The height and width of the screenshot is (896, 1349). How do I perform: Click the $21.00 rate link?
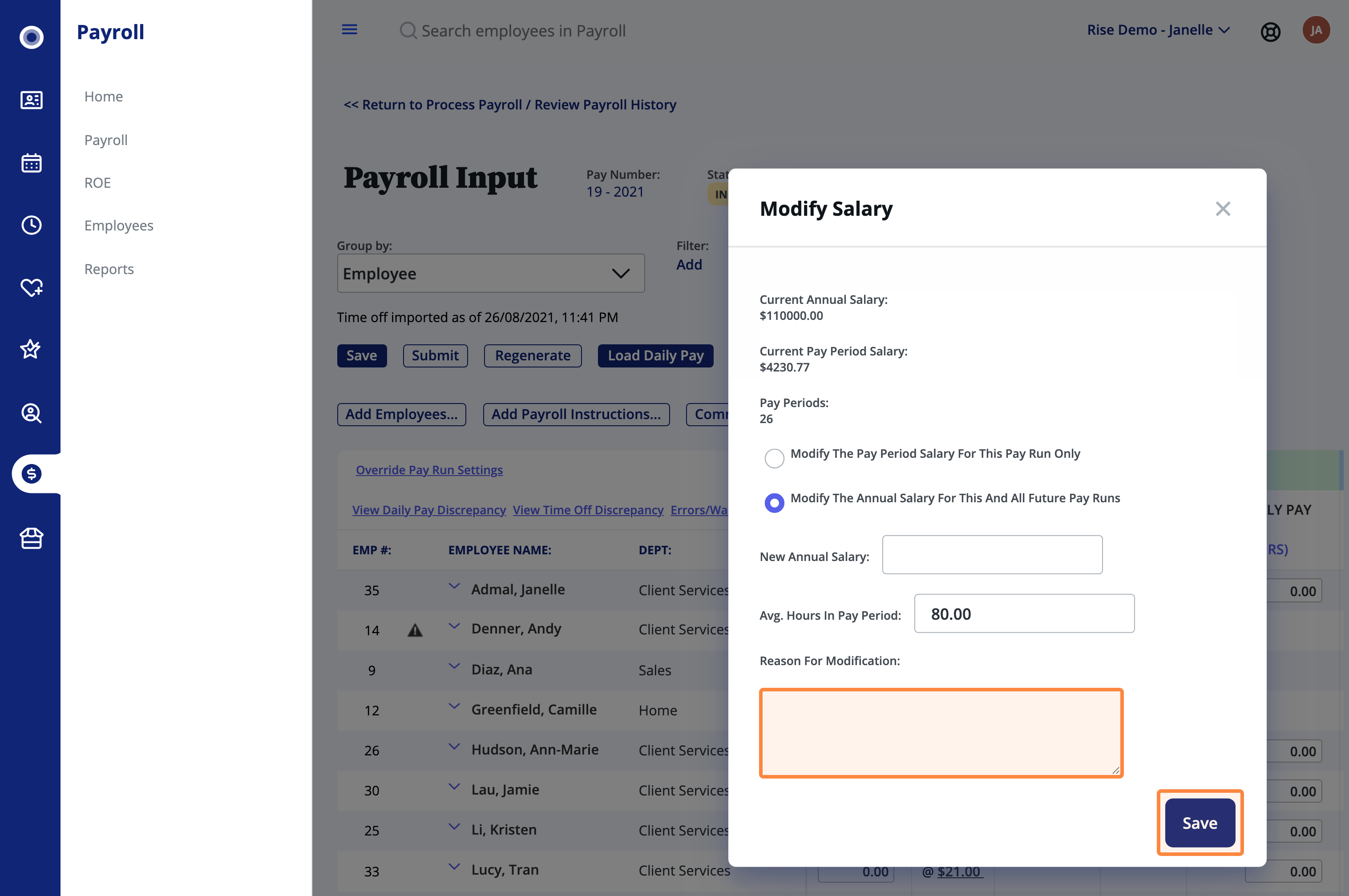click(x=959, y=872)
